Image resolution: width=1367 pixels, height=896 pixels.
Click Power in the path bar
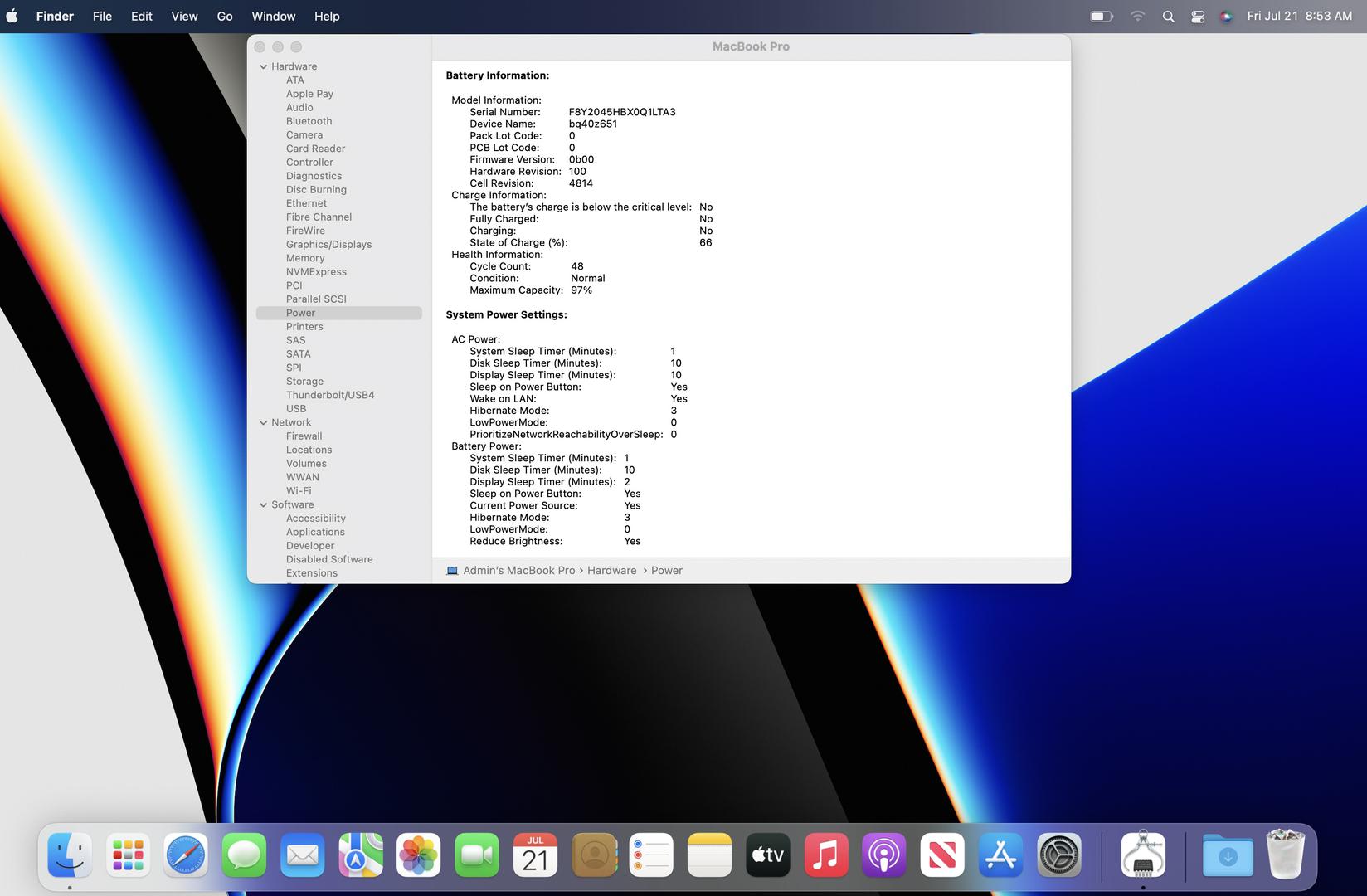667,571
